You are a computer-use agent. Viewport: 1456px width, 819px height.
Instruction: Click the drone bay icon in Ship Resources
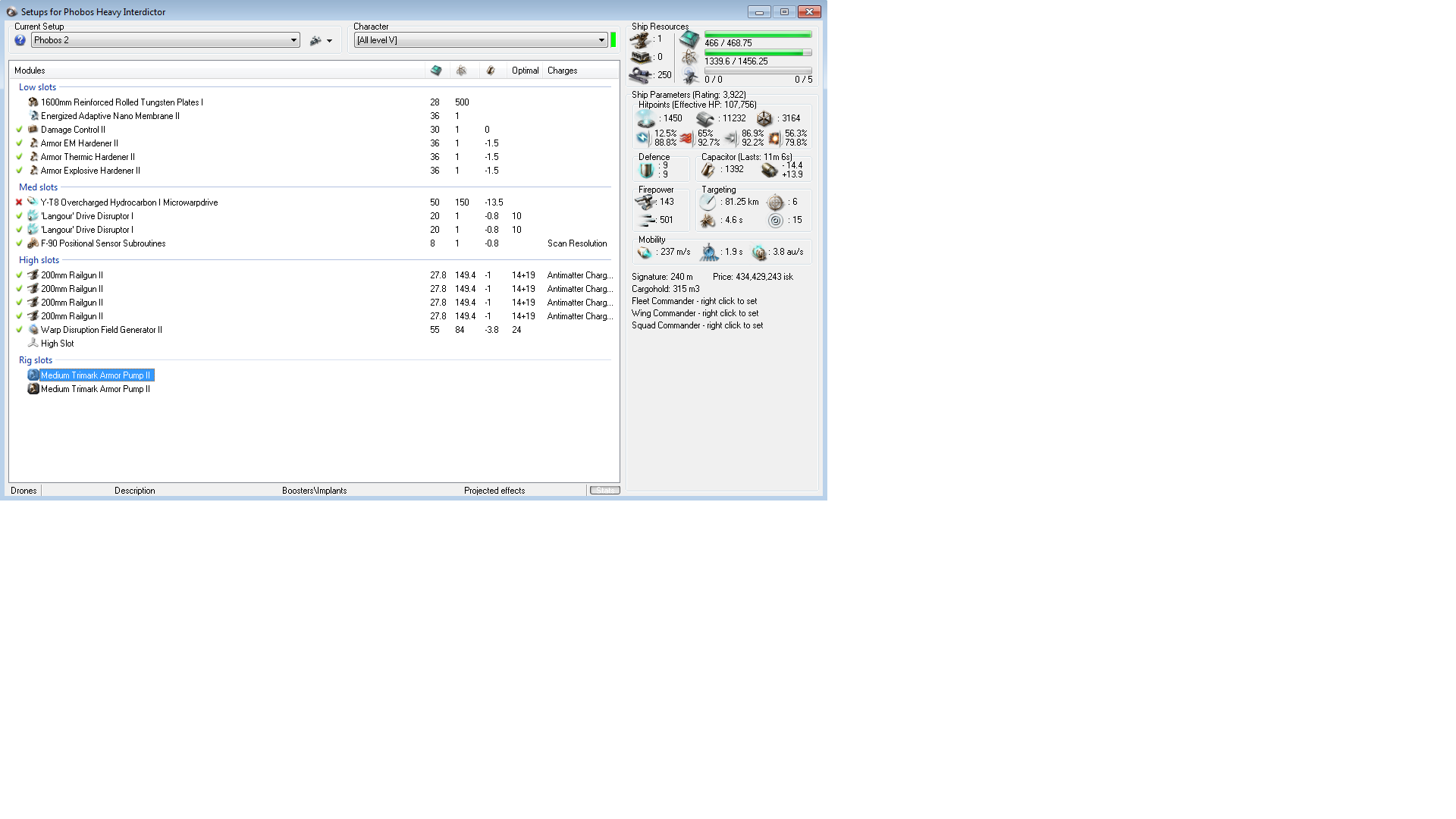pyautogui.click(x=690, y=77)
